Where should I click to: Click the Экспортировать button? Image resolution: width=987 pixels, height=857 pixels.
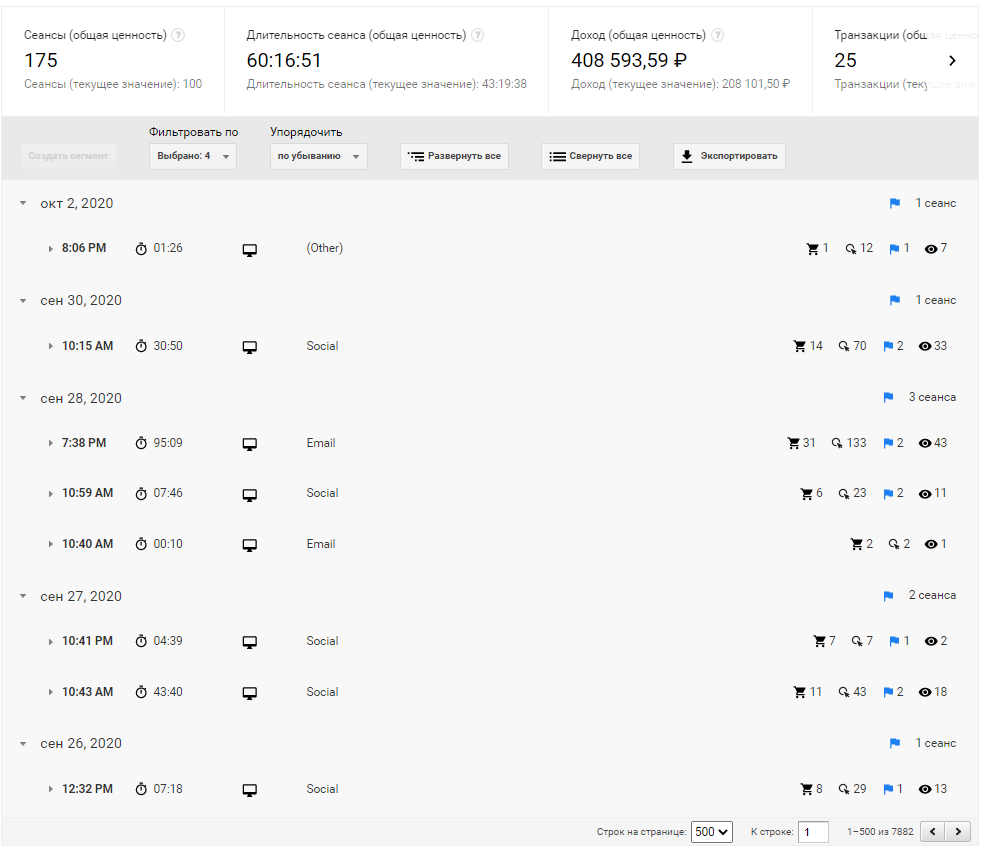point(729,157)
